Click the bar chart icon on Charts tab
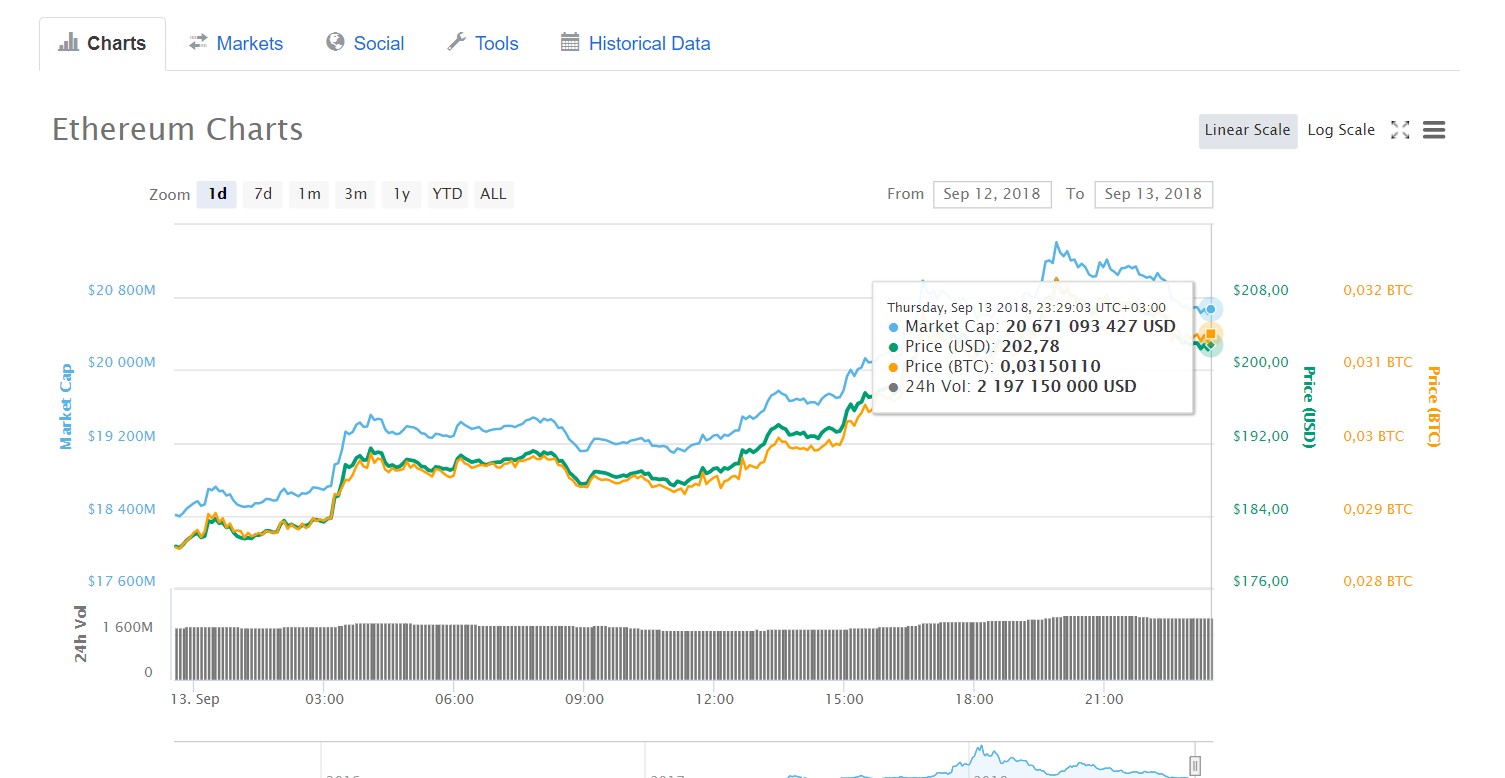 68,43
